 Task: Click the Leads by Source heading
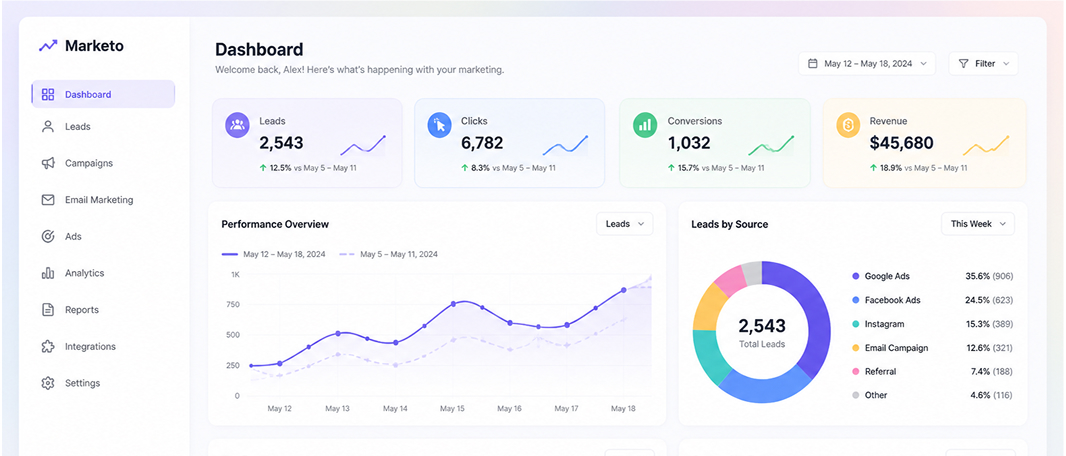729,224
